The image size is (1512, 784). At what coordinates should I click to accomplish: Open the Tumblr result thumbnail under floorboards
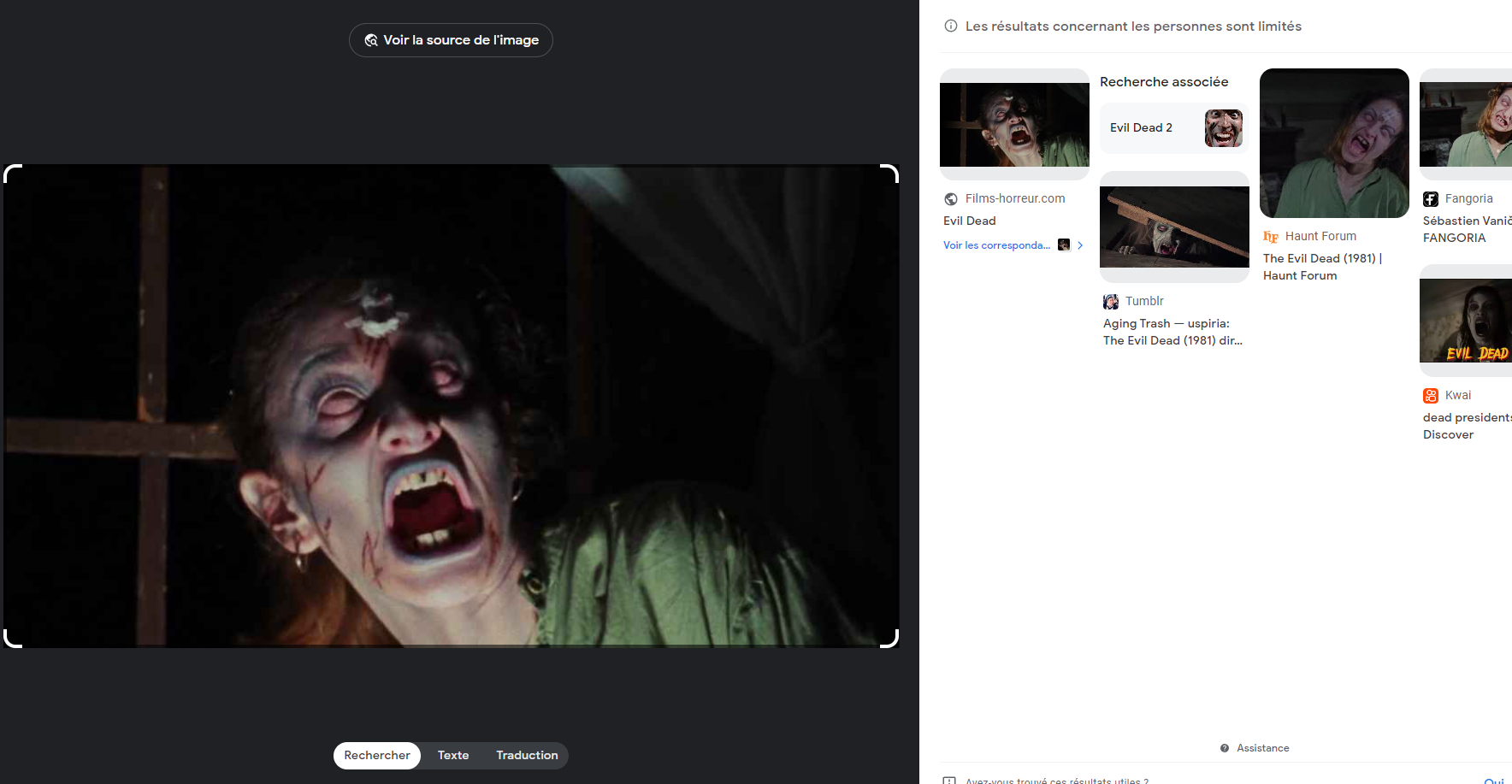(x=1174, y=227)
